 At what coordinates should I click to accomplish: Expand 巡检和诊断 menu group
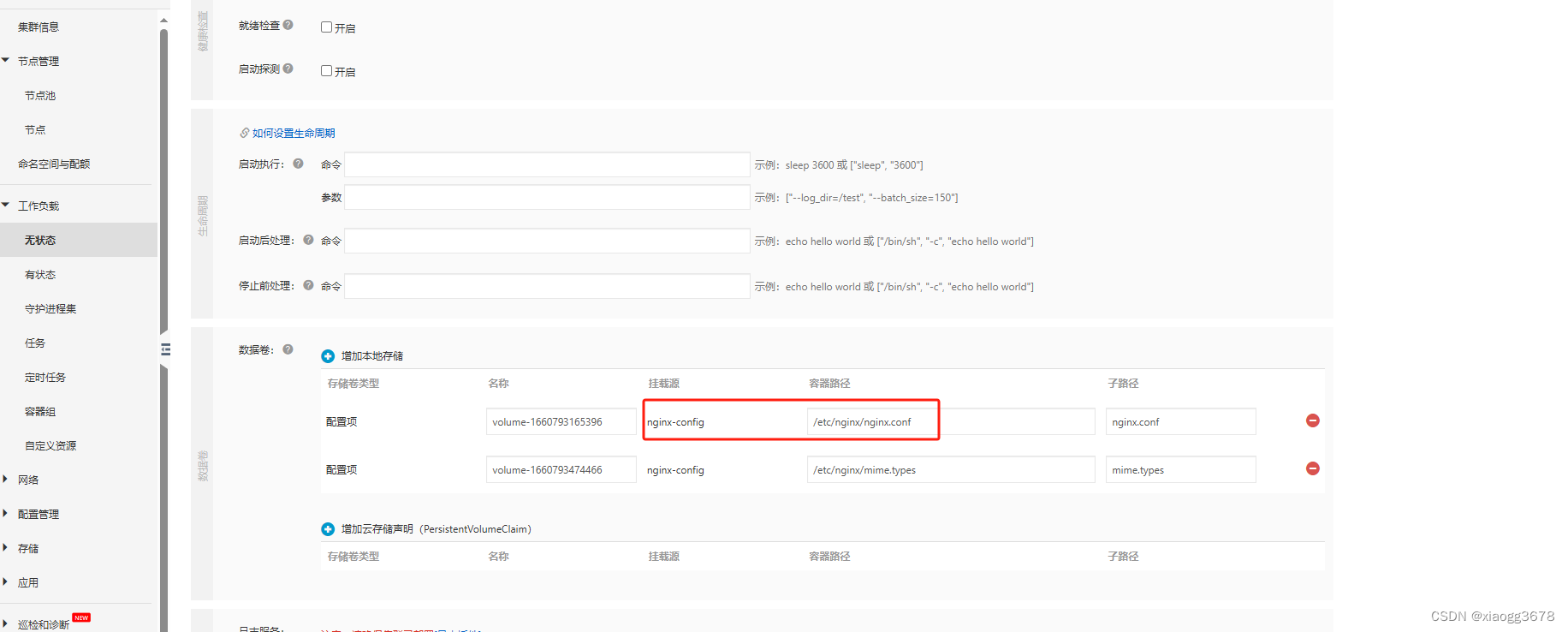tap(6, 623)
